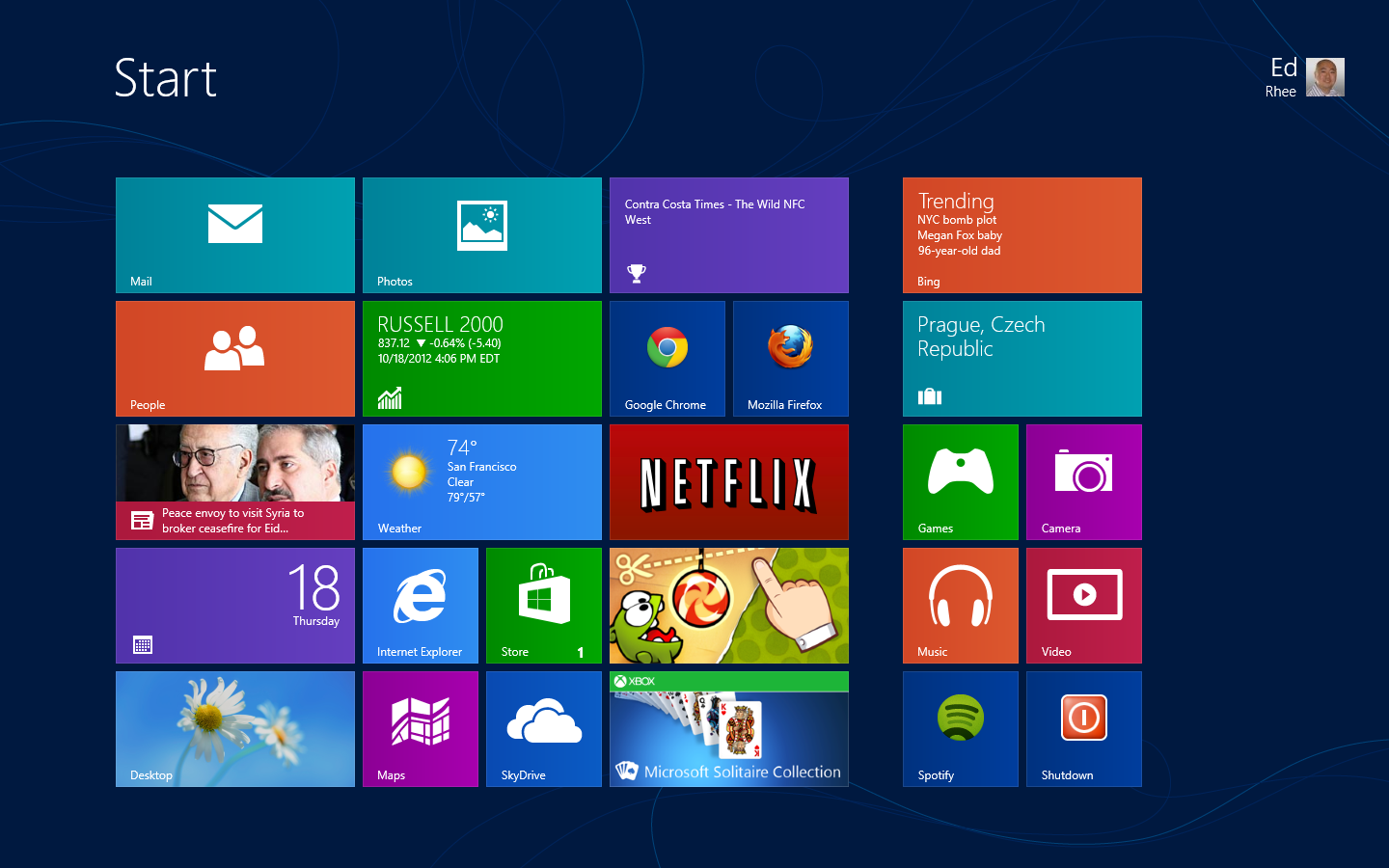Open the Maps tile
Screen dimensions: 1389x868
click(421, 729)
